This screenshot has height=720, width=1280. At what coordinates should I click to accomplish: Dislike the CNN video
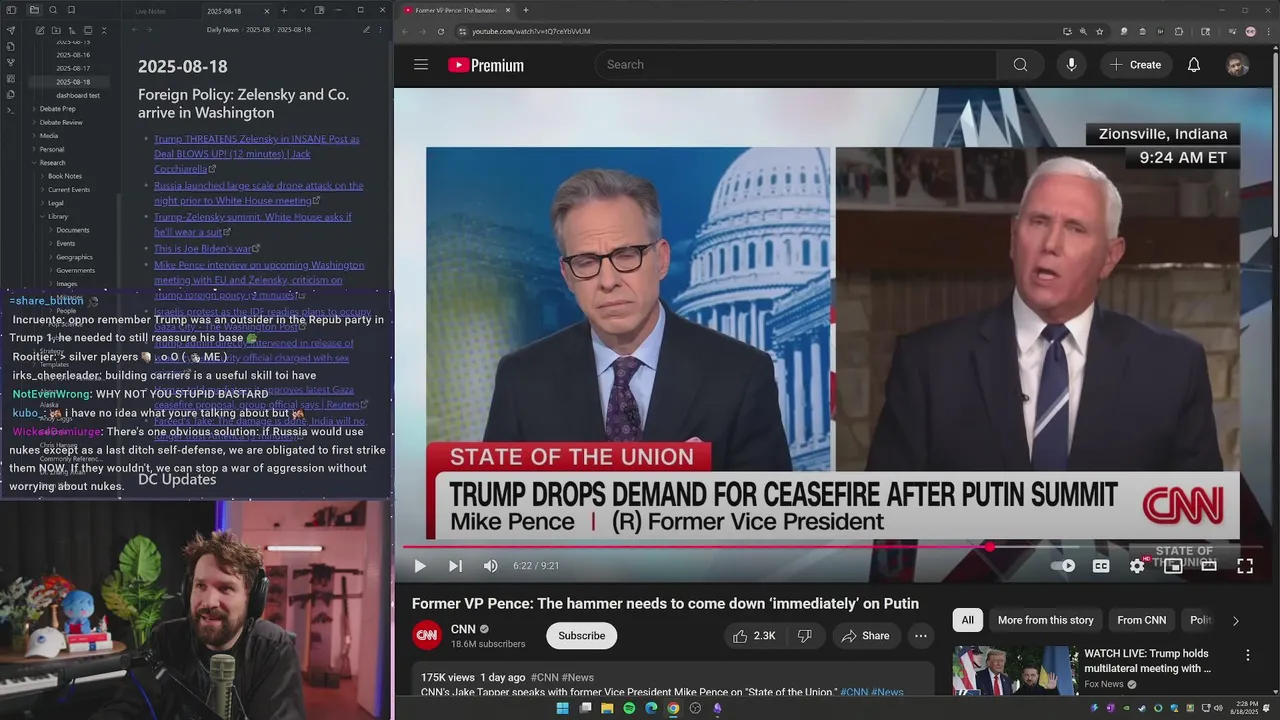point(804,636)
